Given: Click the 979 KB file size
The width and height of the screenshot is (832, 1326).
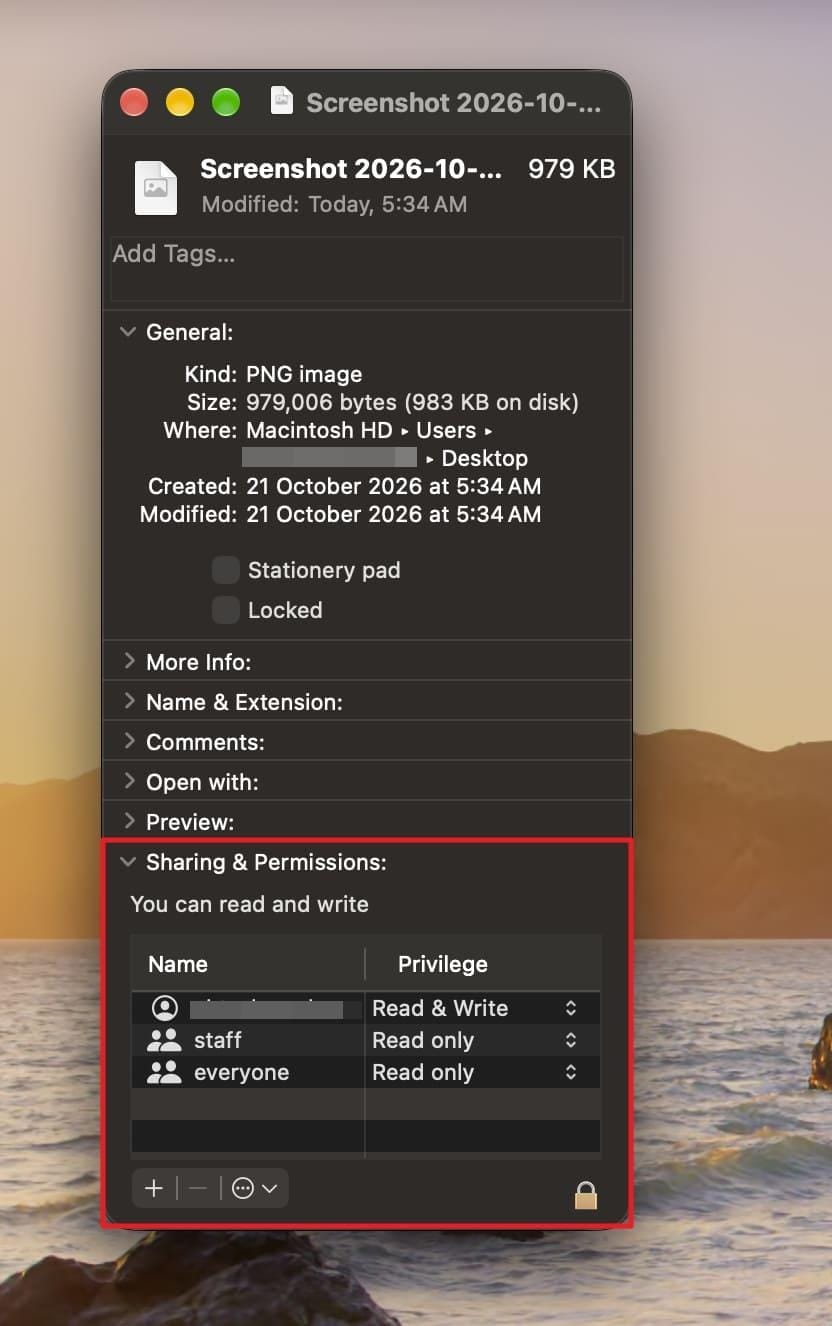Looking at the screenshot, I should pyautogui.click(x=572, y=169).
